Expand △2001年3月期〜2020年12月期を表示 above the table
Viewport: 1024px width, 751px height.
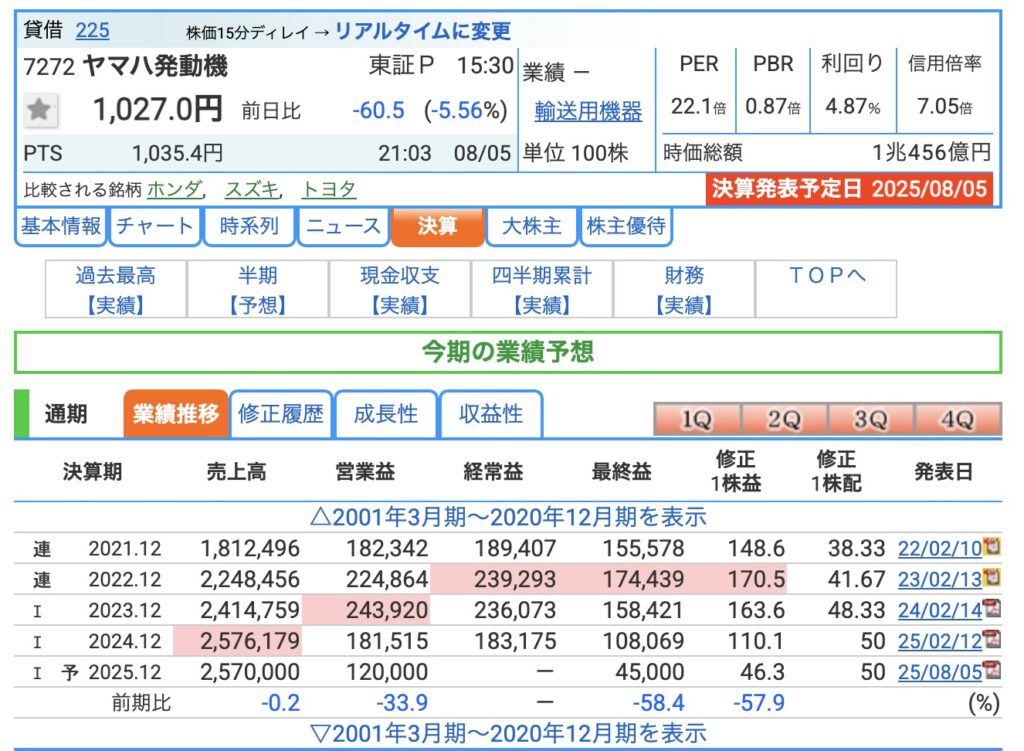point(508,517)
